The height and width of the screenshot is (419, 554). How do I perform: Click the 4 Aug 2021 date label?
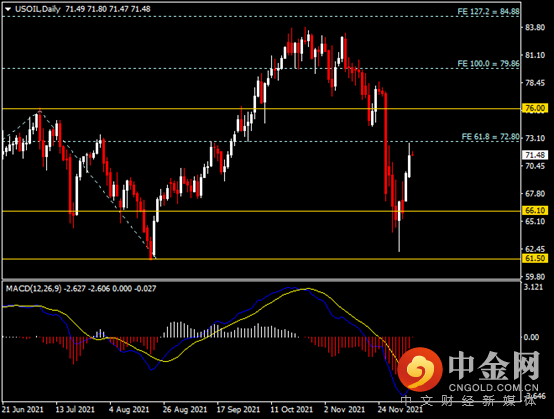click(x=129, y=409)
